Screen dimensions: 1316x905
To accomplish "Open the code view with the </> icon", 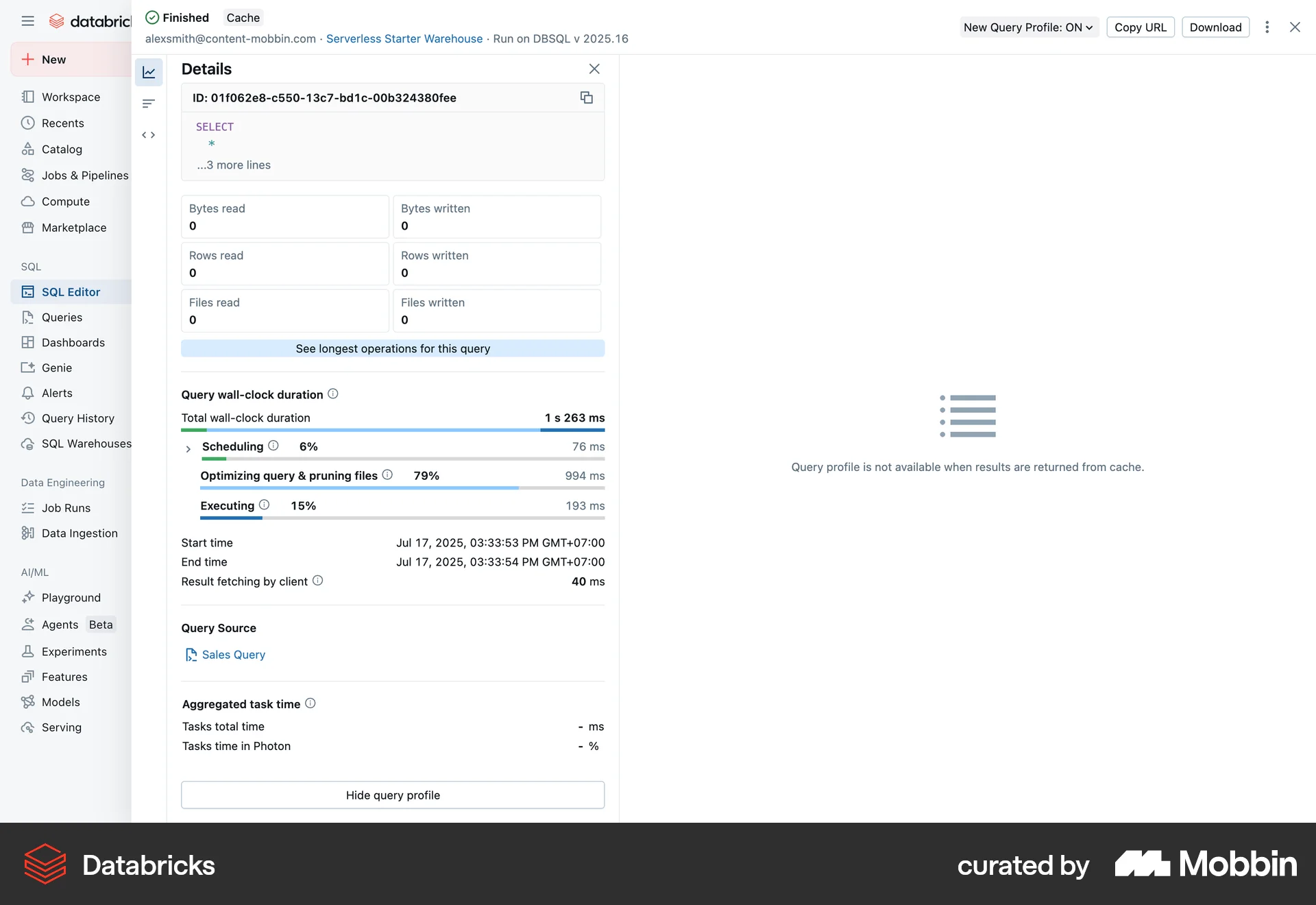I will (149, 135).
